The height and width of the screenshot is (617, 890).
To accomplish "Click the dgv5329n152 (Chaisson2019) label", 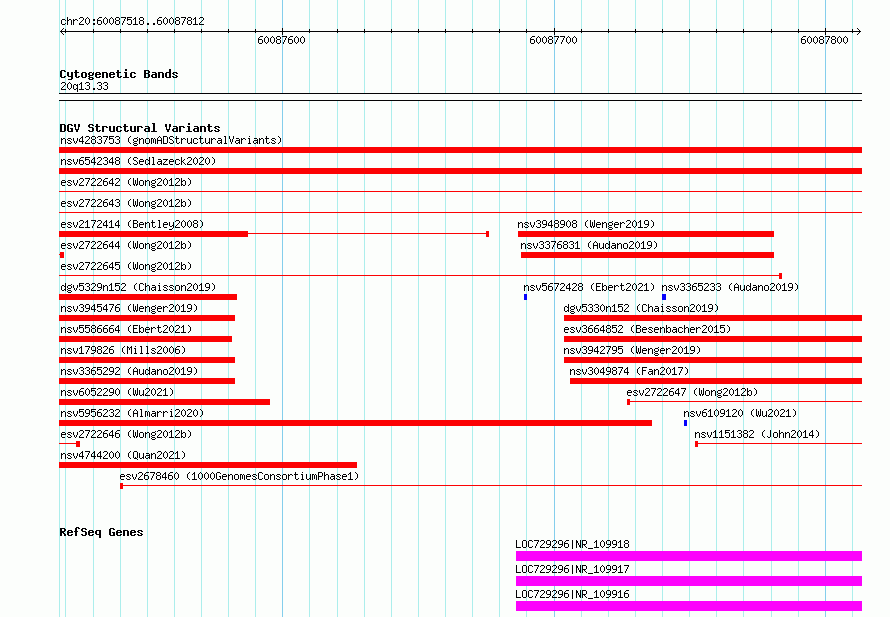I will 138,287.
